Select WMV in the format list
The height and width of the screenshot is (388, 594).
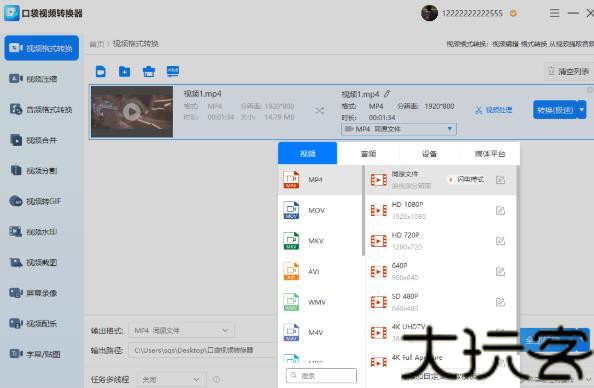pyautogui.click(x=320, y=302)
